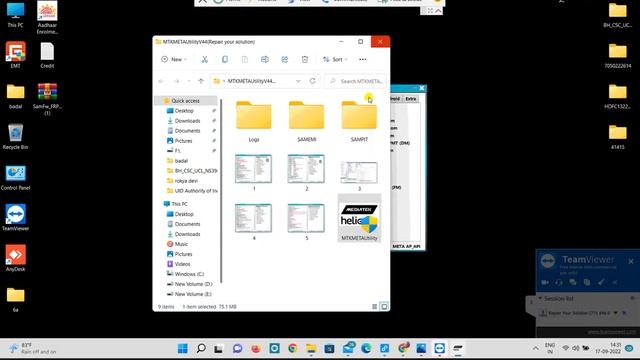Open This PC desktop icon
The height and width of the screenshot is (360, 640).
15,15
